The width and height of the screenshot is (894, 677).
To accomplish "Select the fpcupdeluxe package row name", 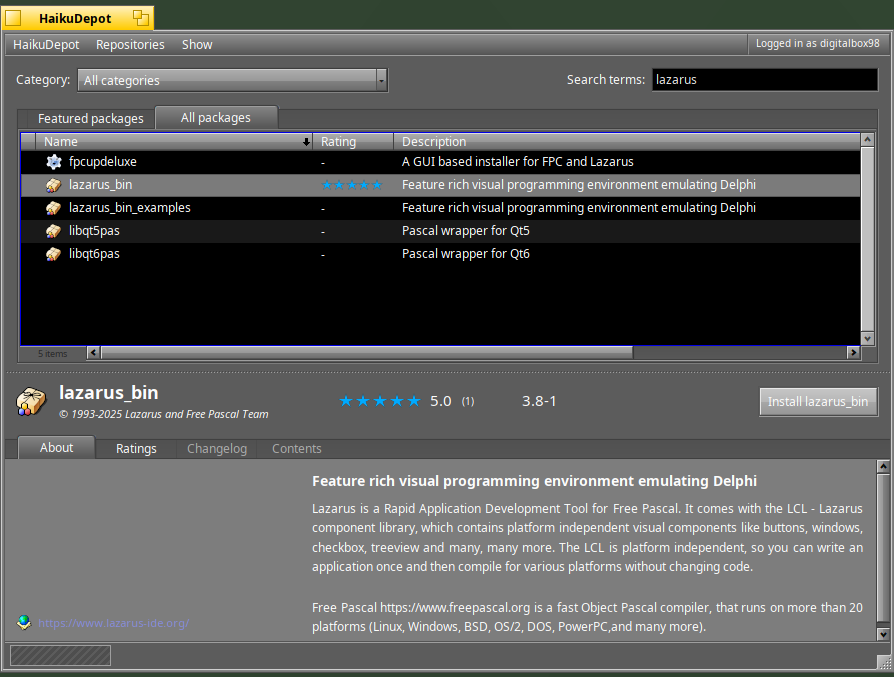I will pos(103,162).
